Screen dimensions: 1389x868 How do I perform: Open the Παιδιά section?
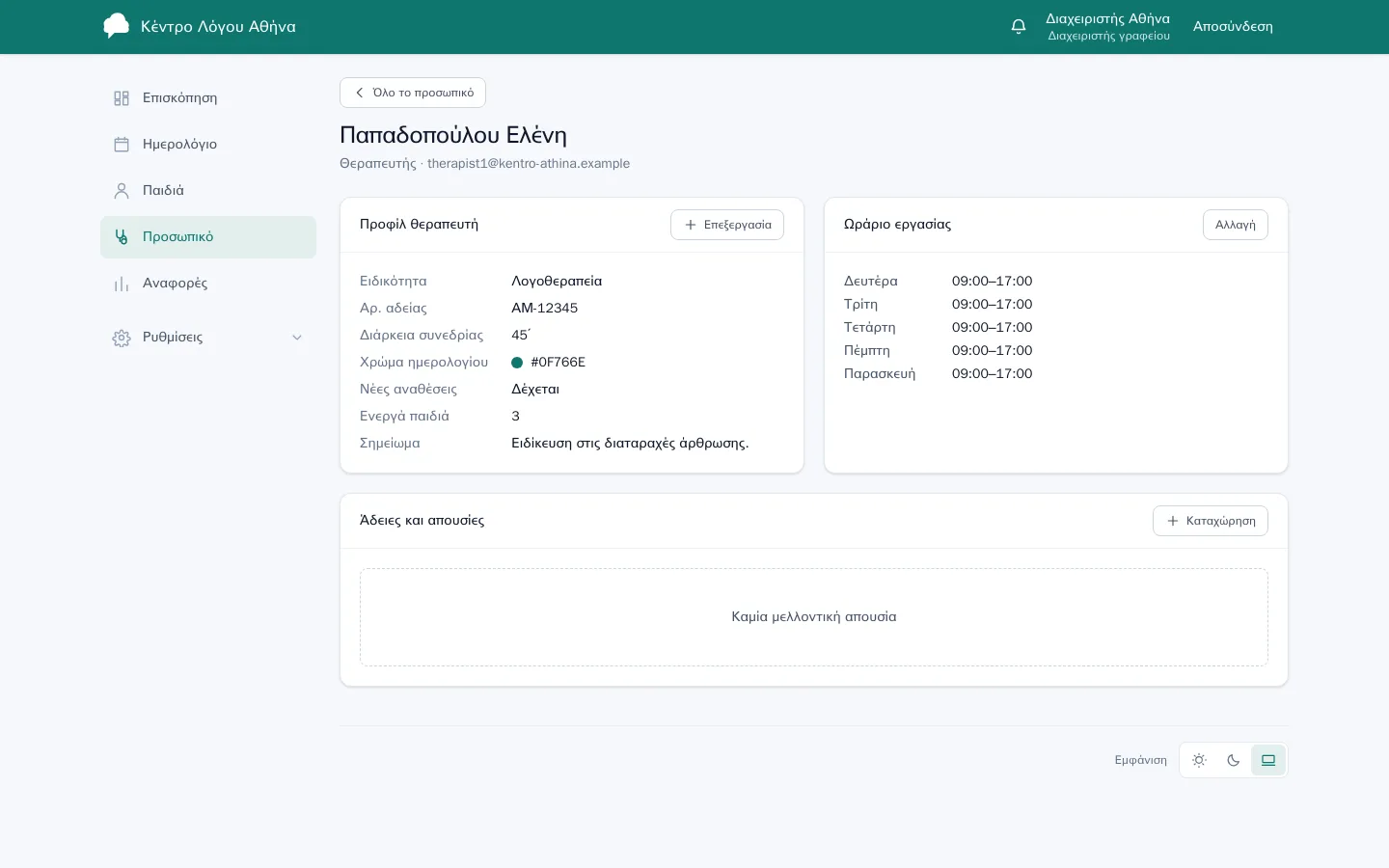208,191
